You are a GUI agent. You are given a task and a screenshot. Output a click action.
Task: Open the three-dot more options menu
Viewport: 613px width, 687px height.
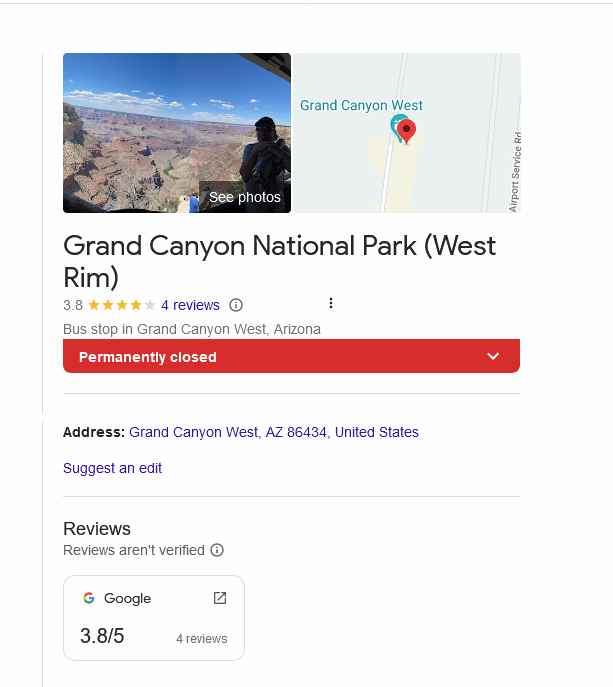click(x=331, y=303)
